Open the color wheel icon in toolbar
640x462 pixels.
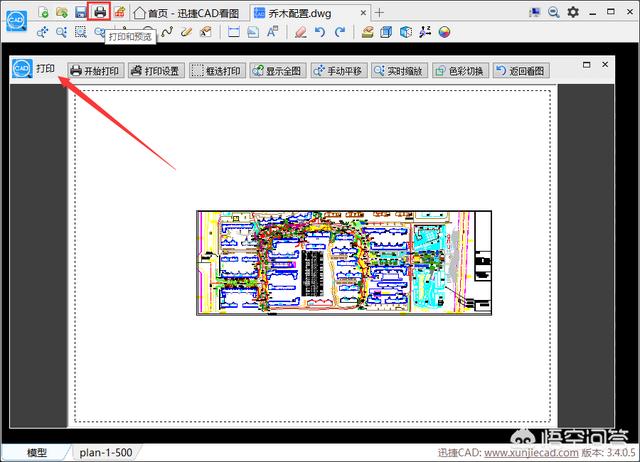click(444, 32)
